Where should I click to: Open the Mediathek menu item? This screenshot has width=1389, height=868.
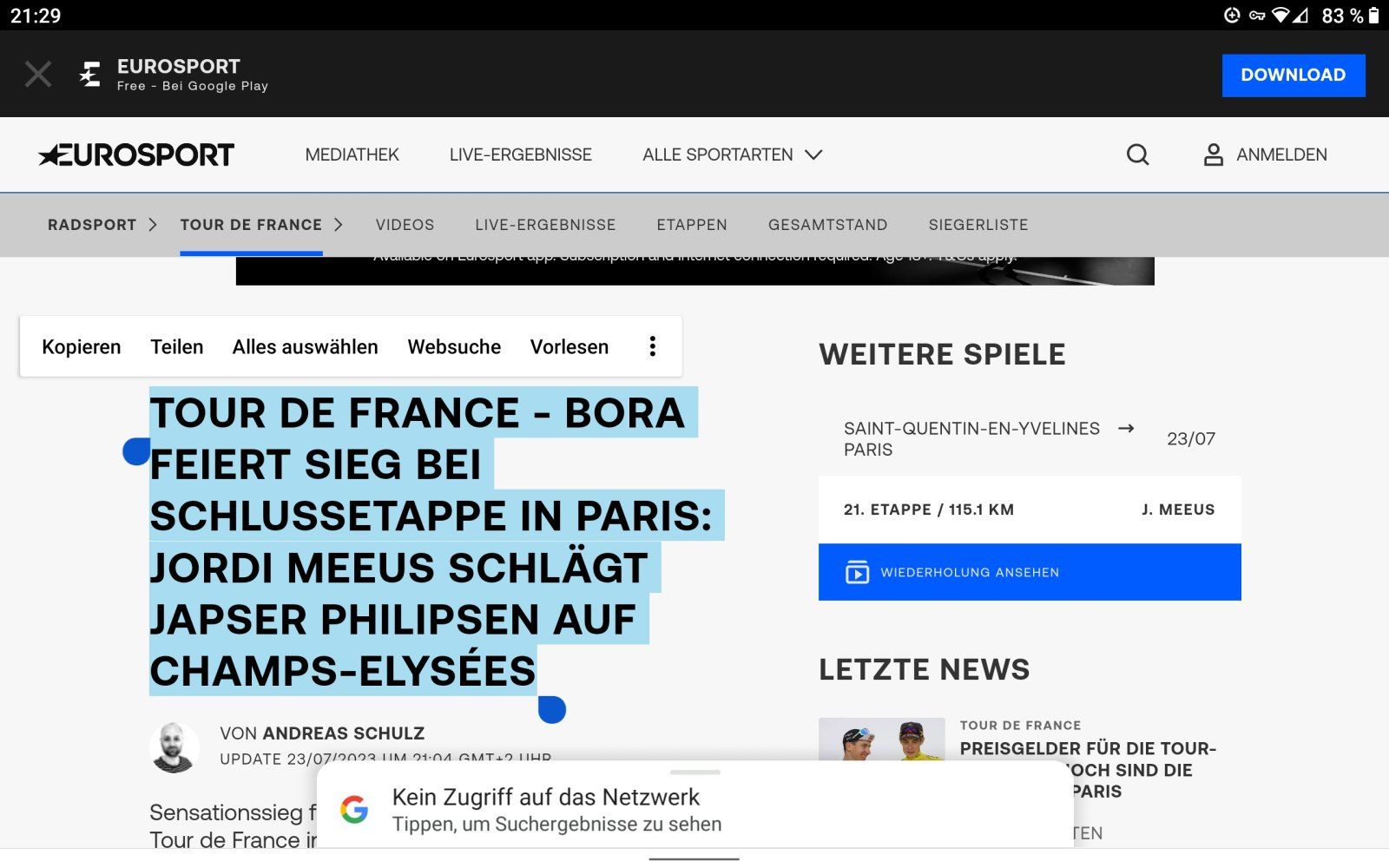(x=352, y=155)
